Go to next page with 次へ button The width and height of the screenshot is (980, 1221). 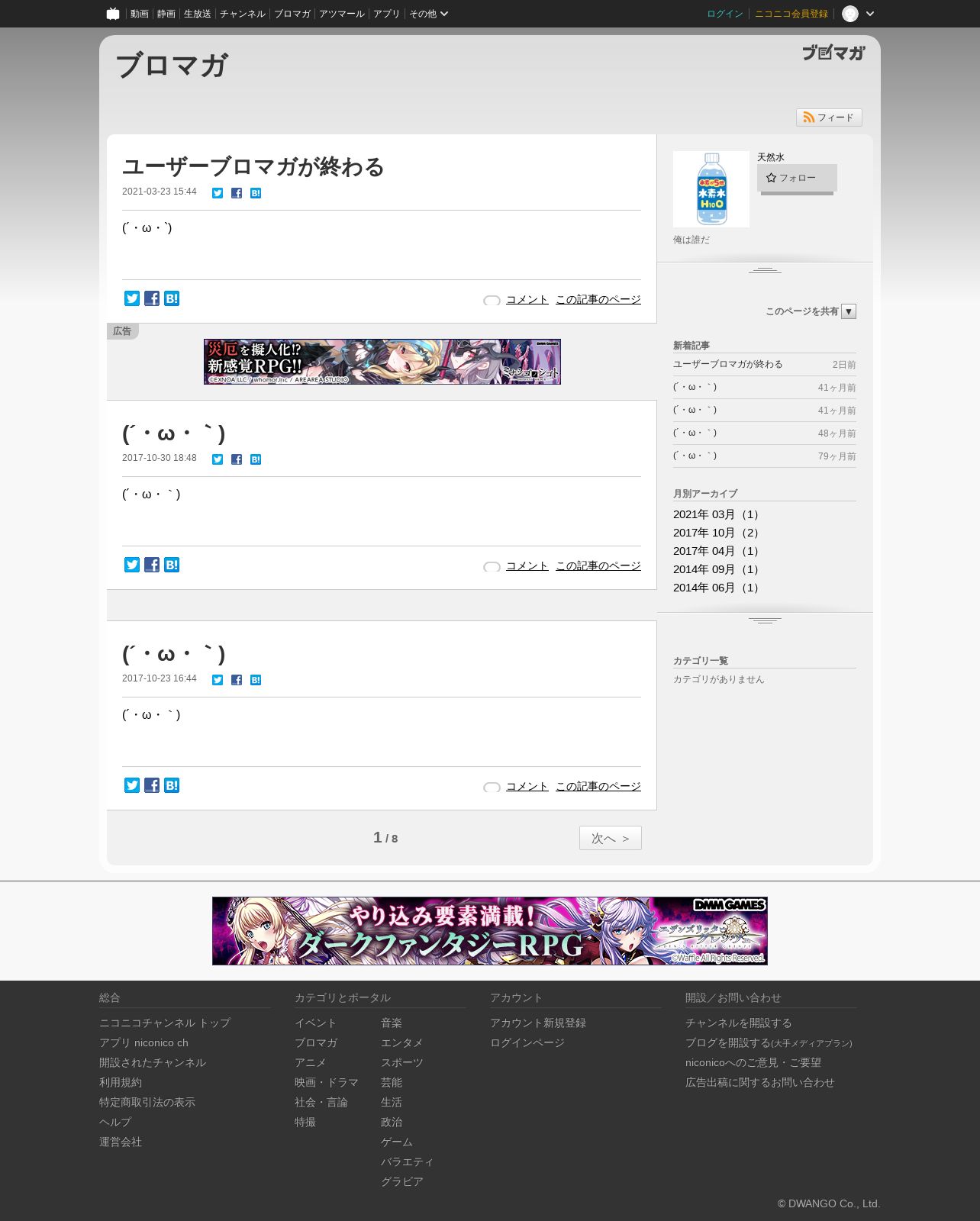point(611,838)
